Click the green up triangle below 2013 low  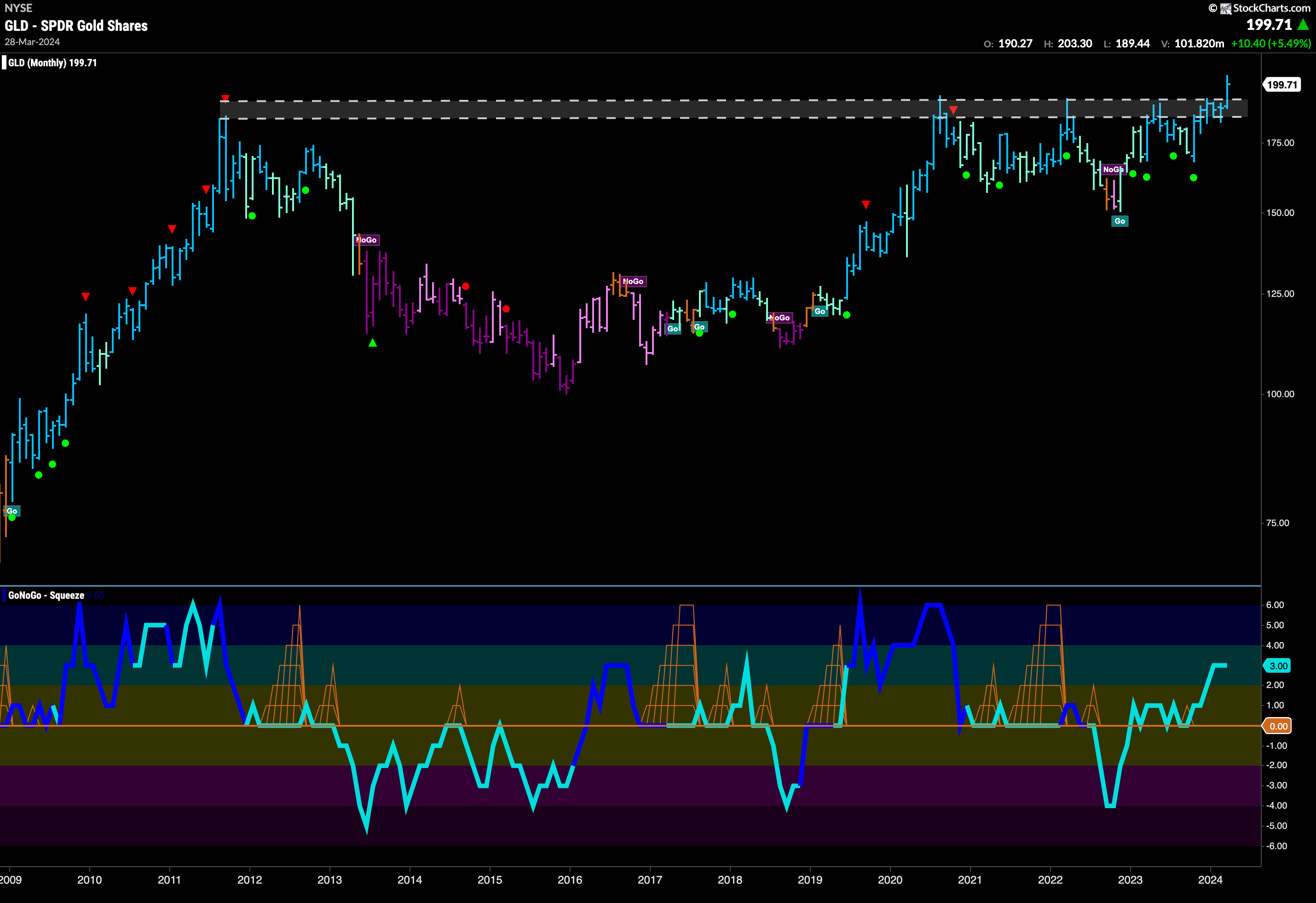click(x=373, y=343)
